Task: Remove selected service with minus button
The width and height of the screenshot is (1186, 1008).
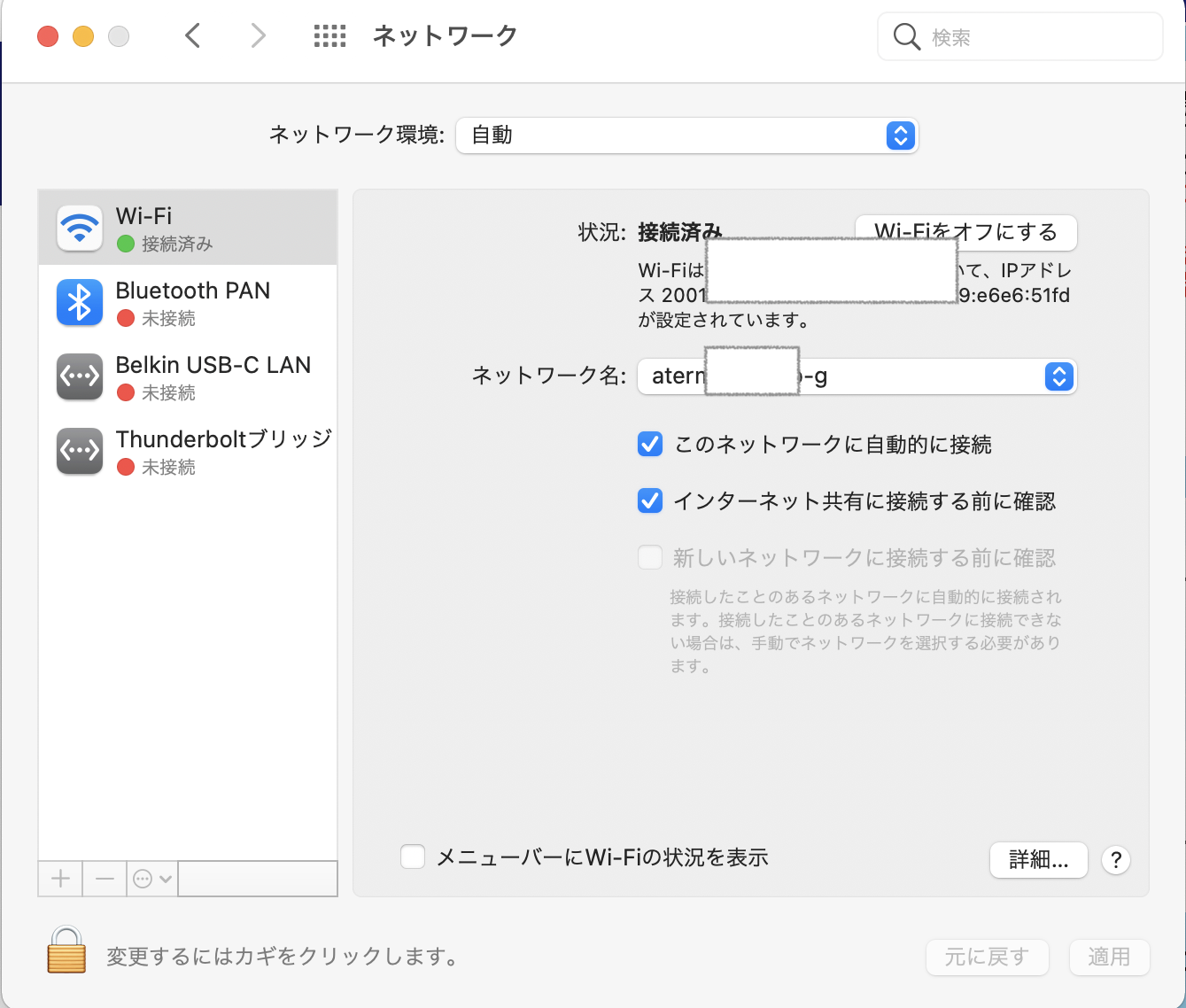Action: pyautogui.click(x=105, y=879)
